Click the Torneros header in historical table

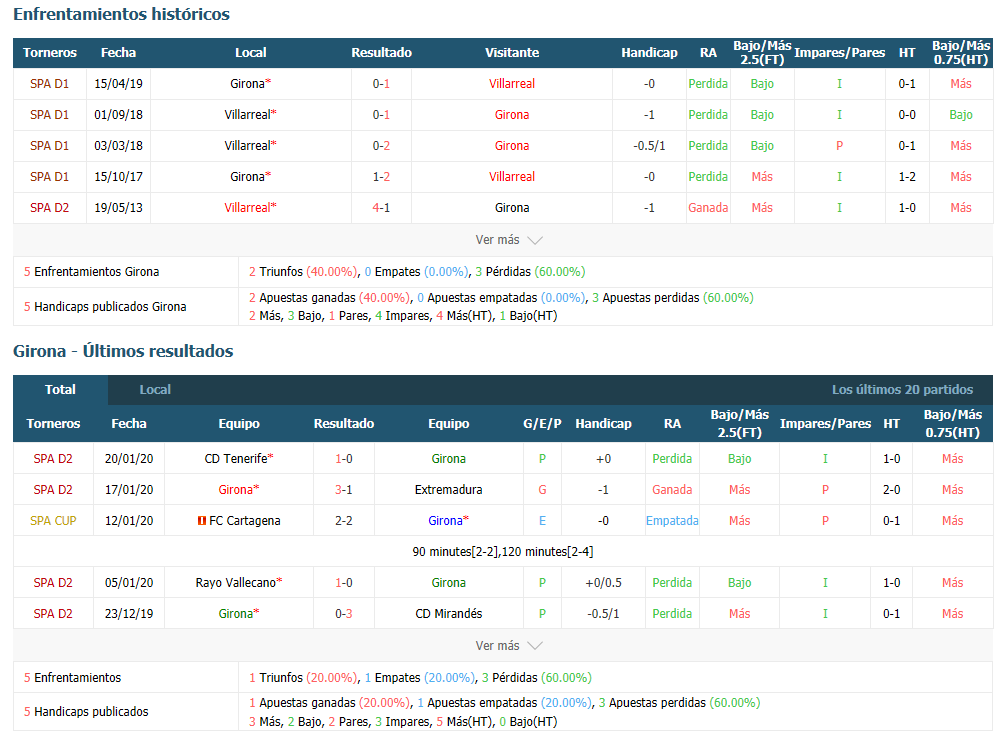49,53
